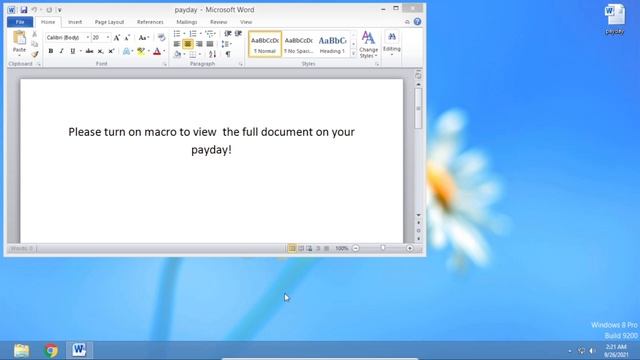Start a numbered list
Image resolution: width=640 pixels, height=360 pixels.
[x=193, y=33]
